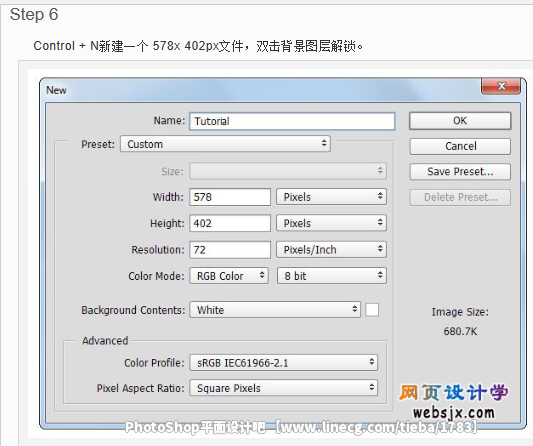Open the Height units dropdown (Pixels)
Screen dimensions: 533x446
click(x=331, y=223)
